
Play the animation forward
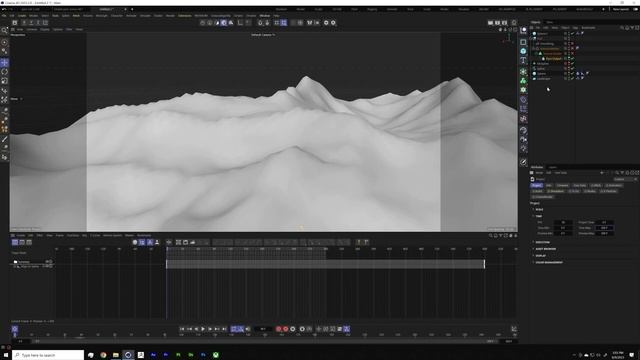tap(203, 329)
